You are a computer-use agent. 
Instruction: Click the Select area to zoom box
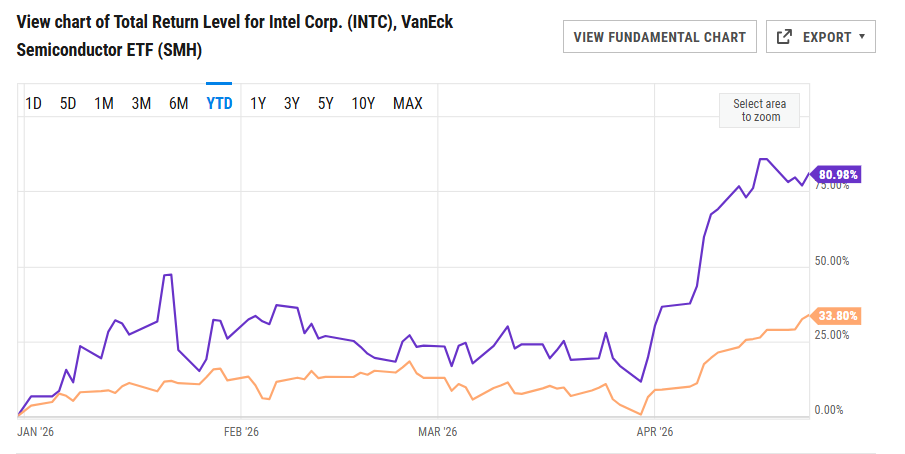760,110
